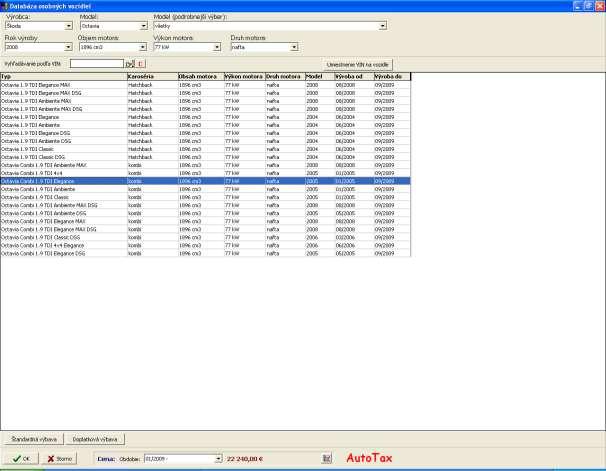Viewport: 606px width, 471px height.
Task: Select row Octavia 1.9 TDI Classic DSG
Action: [205, 157]
